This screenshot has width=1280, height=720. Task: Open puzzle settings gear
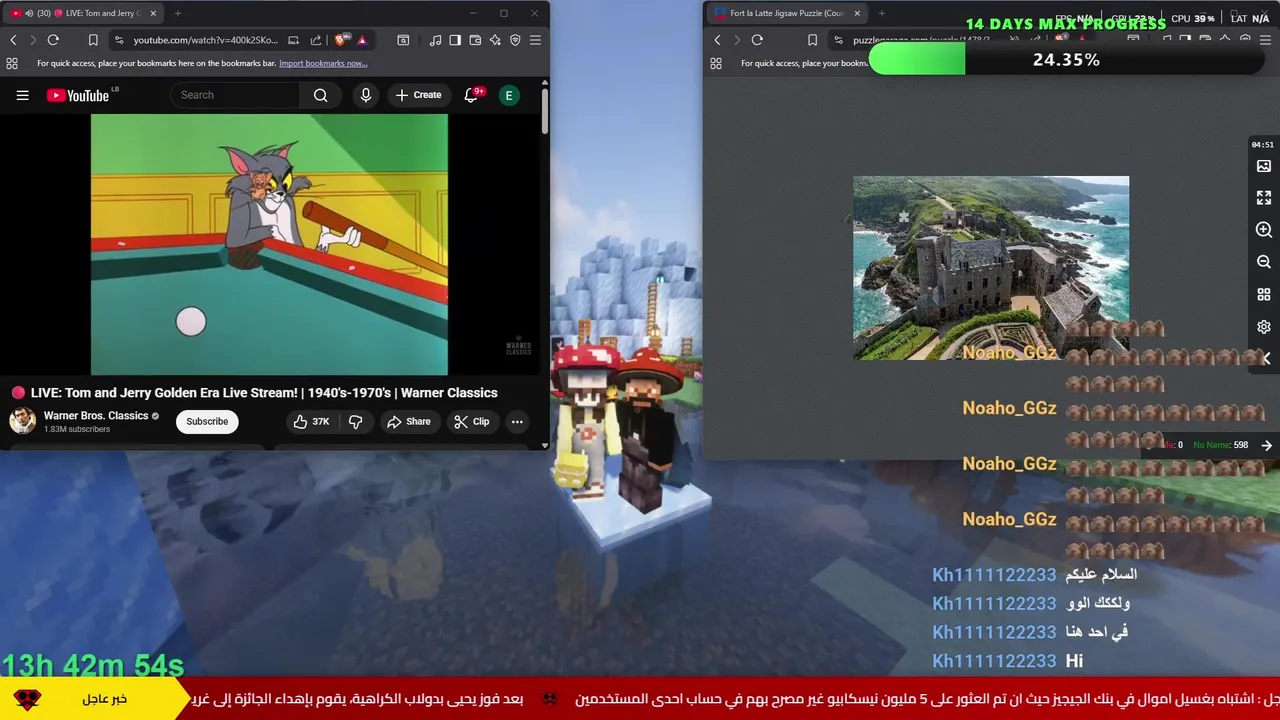pos(1264,327)
